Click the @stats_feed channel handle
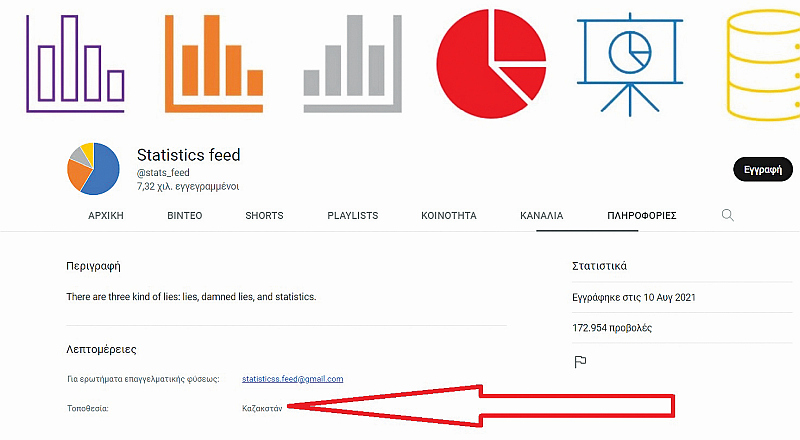800x440 pixels. pyautogui.click(x=163, y=173)
